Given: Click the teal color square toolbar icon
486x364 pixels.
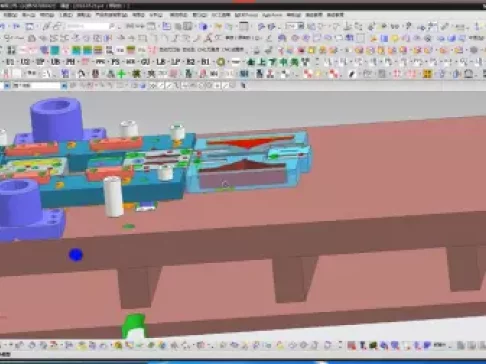Looking at the screenshot, I should coord(55,50).
